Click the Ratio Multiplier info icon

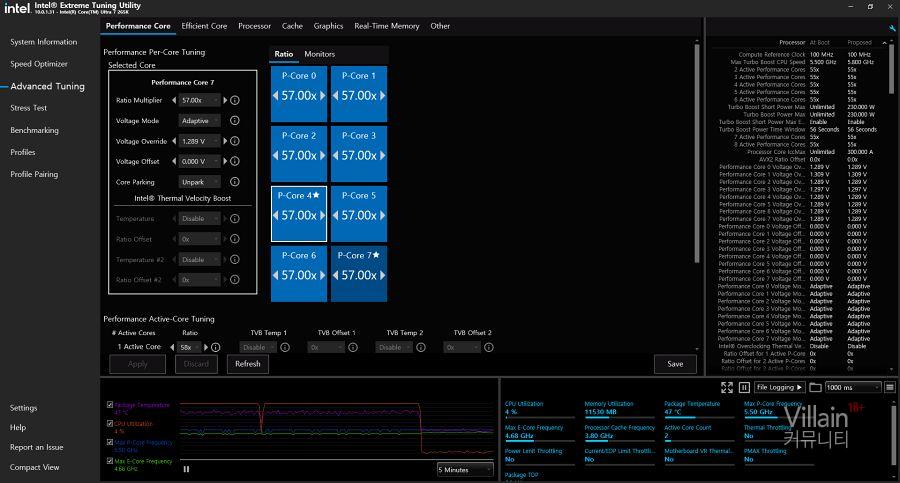pyautogui.click(x=235, y=100)
